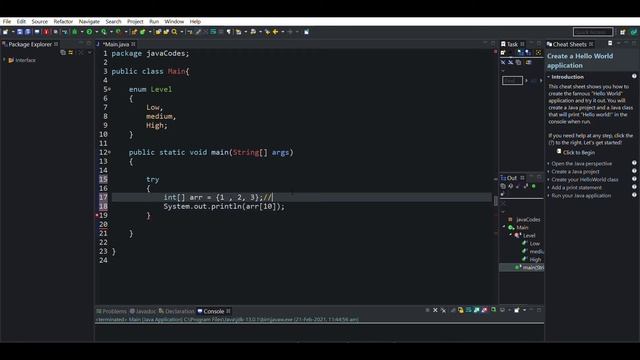
Task: Click the Open Perspective icon
Action: click(x=622, y=32)
